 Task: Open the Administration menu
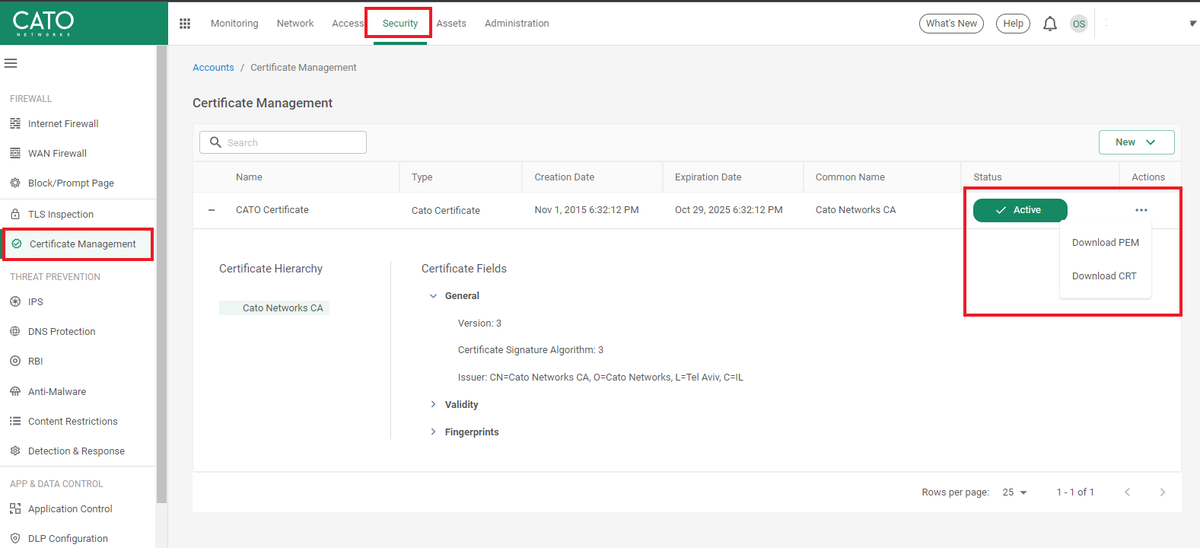(x=517, y=23)
